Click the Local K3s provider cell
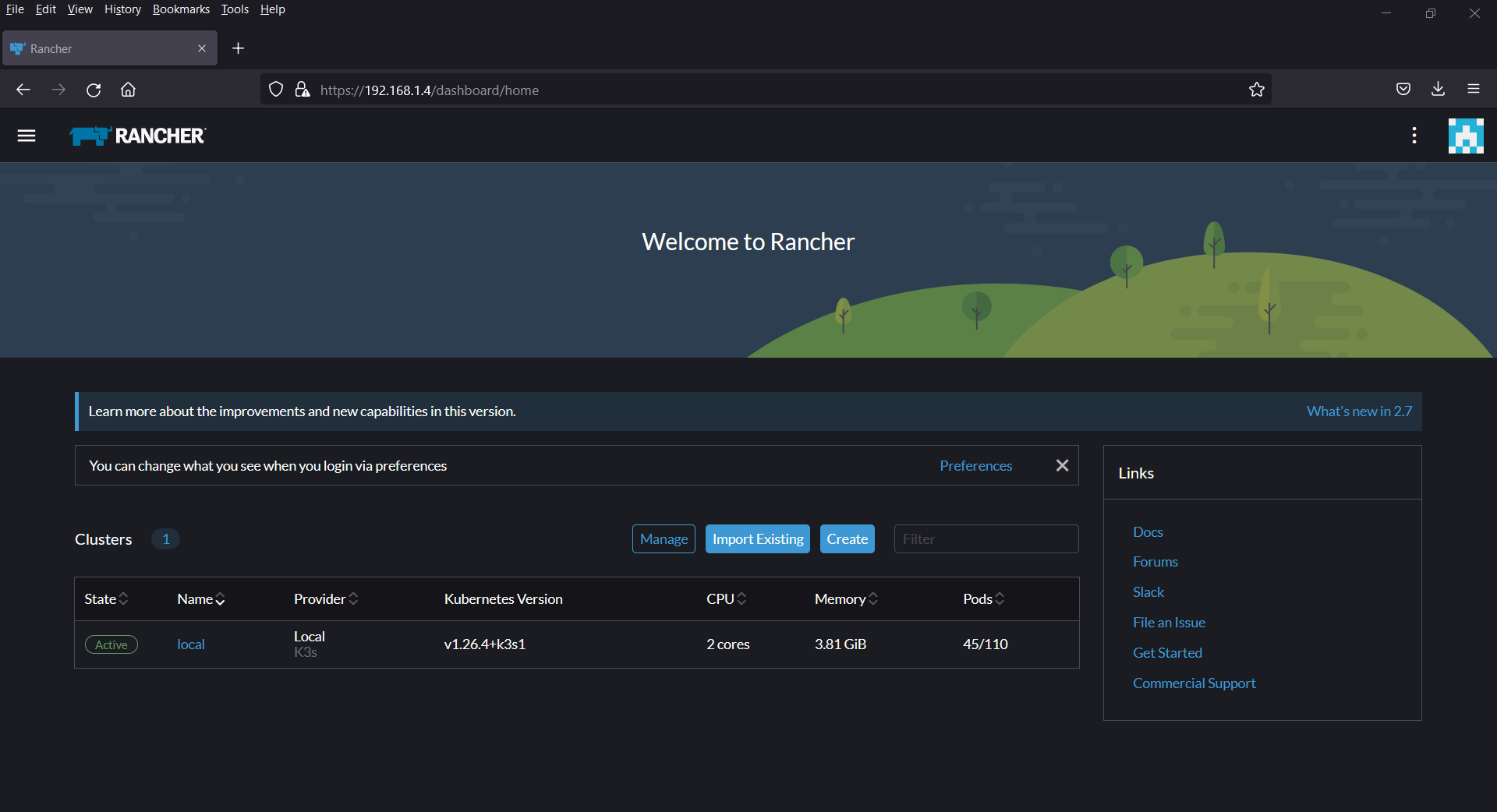The height and width of the screenshot is (812, 1497). pos(310,644)
